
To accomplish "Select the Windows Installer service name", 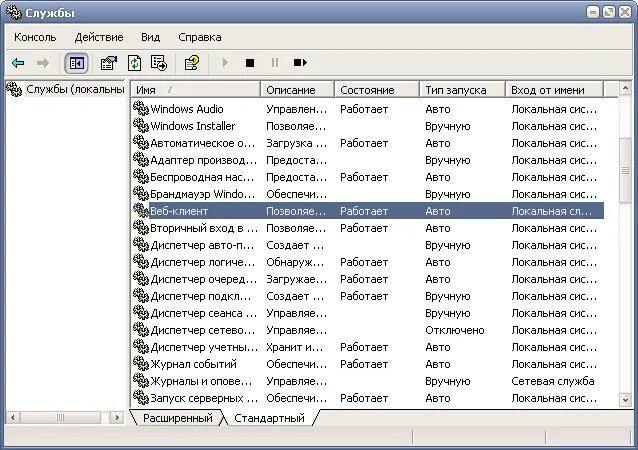I will pyautogui.click(x=192, y=126).
